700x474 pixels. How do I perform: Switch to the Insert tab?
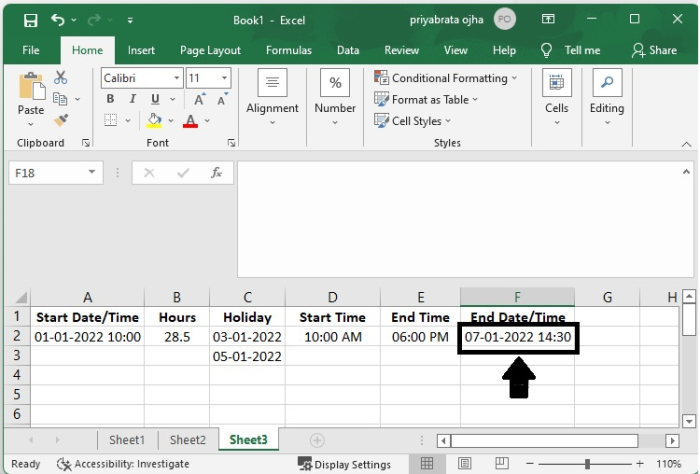[141, 50]
